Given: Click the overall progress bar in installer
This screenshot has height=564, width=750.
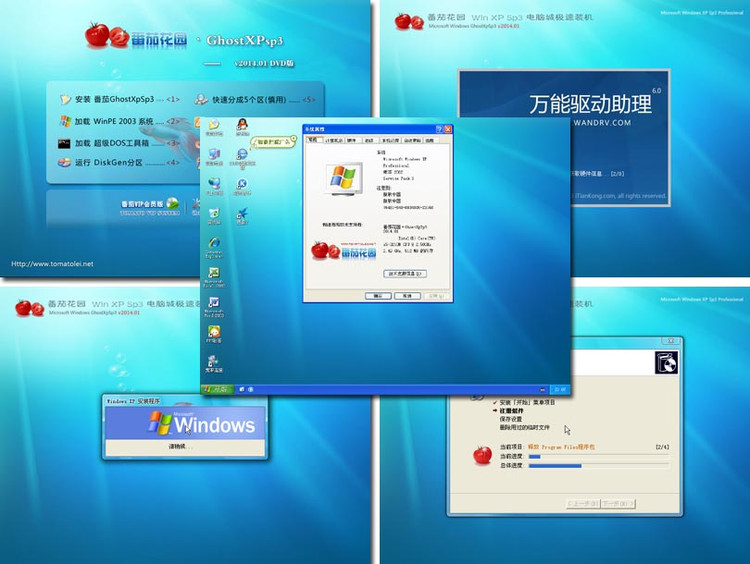Looking at the screenshot, I should pos(599,465).
